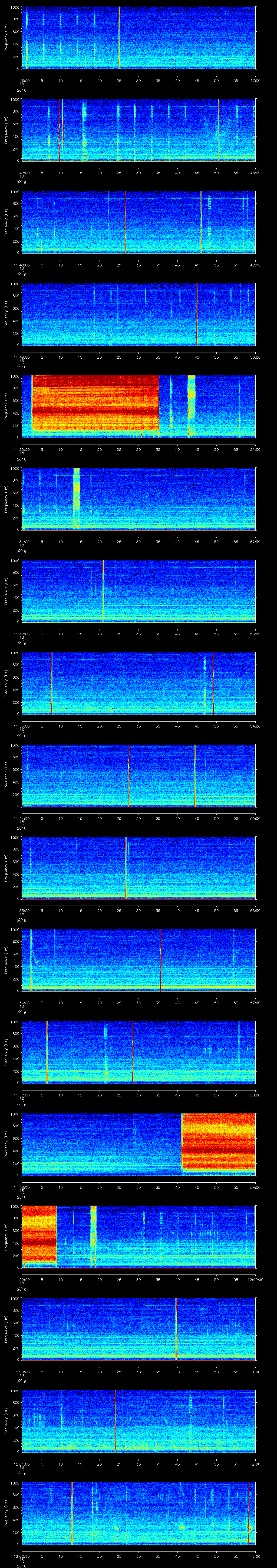Click the 11:56:00 start time label
Screen dimensions: 277x1568
point(22,1003)
